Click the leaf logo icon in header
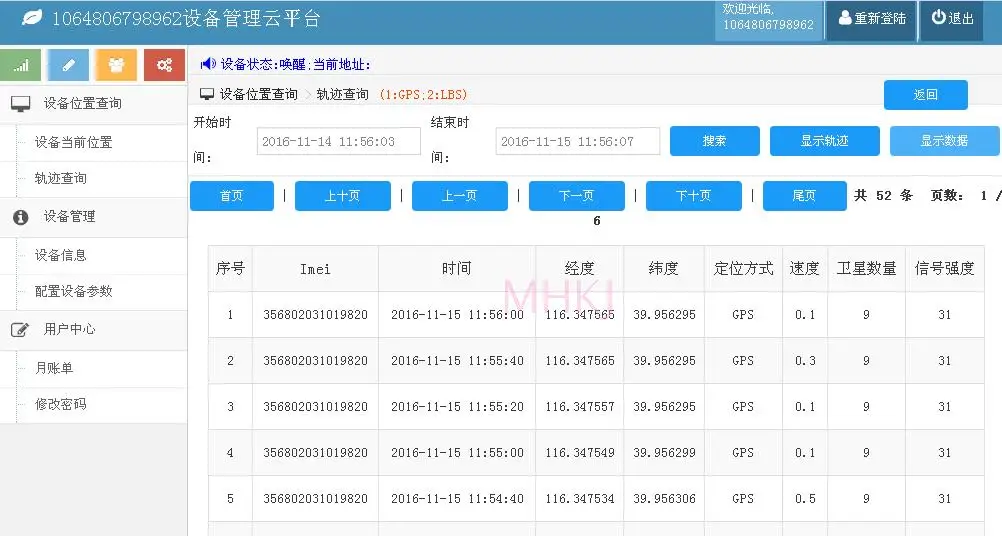Screen dimensions: 1002x536 point(31,18)
